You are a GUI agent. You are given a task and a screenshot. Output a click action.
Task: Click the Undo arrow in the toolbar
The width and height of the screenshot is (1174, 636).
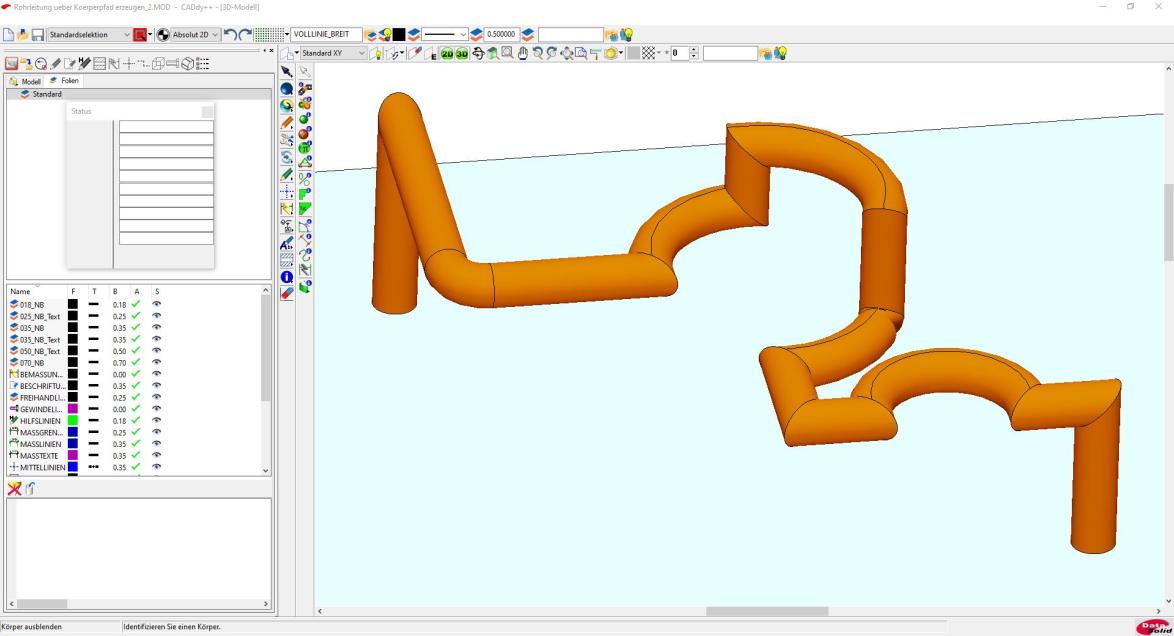pos(230,35)
